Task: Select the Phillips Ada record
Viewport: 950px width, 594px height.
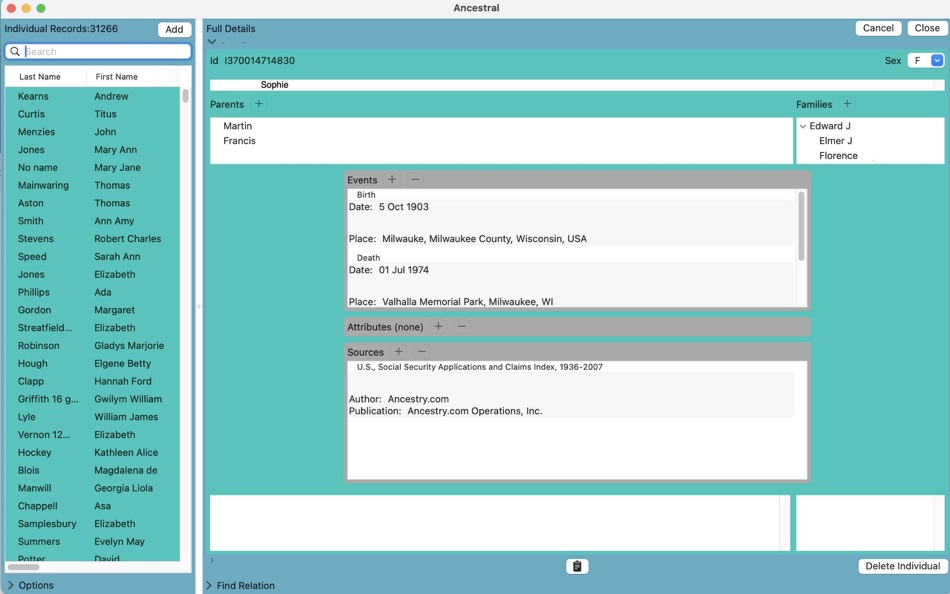Action: coord(93,292)
